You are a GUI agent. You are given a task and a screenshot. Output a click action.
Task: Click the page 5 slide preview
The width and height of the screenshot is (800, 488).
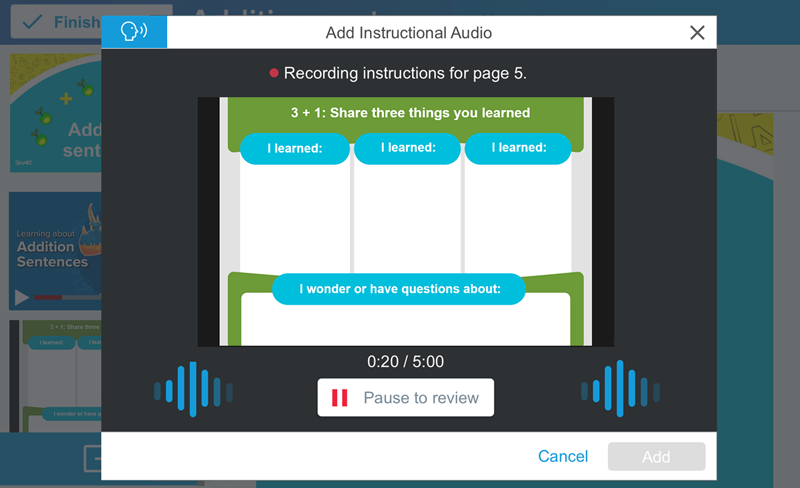pos(406,222)
